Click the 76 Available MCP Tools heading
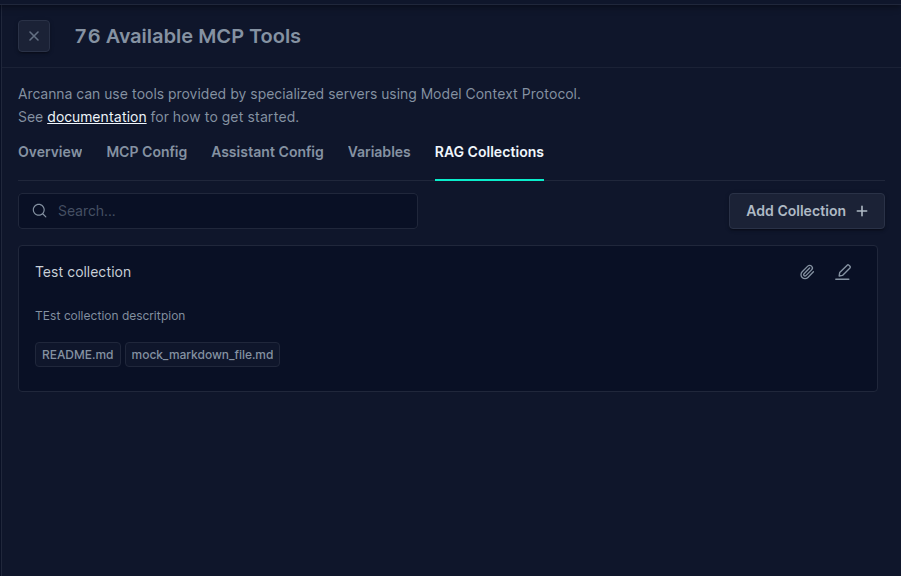Screen dimensions: 901x576 [x=187, y=36]
